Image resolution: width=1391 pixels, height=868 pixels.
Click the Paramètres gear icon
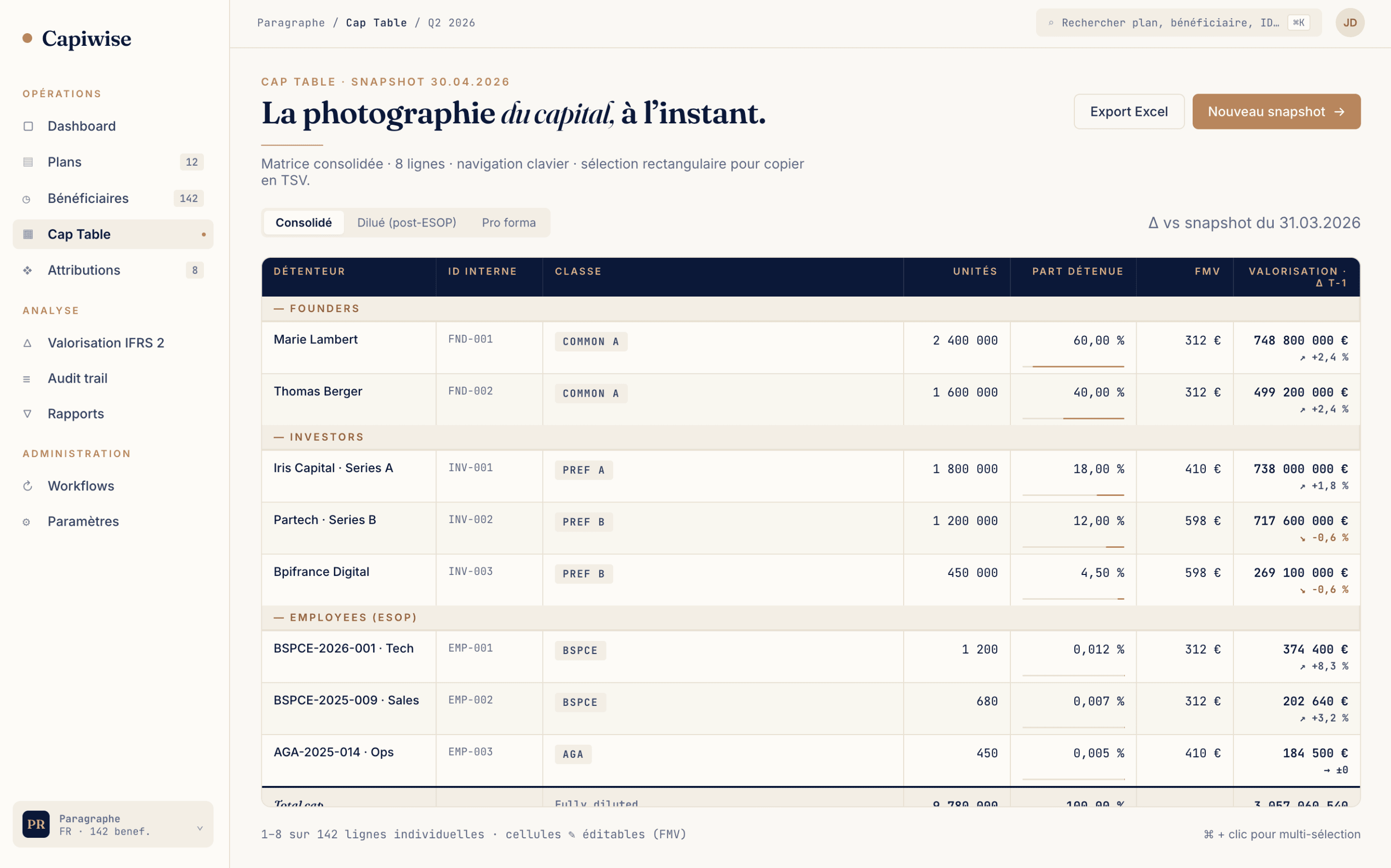[26, 522]
